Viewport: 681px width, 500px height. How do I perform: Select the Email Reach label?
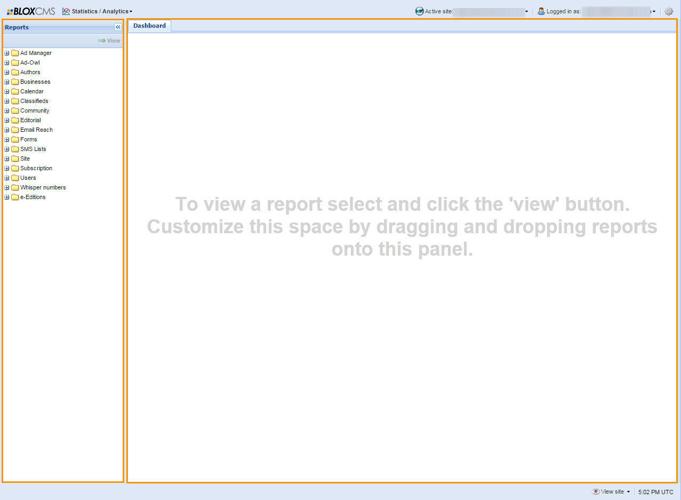coord(36,130)
